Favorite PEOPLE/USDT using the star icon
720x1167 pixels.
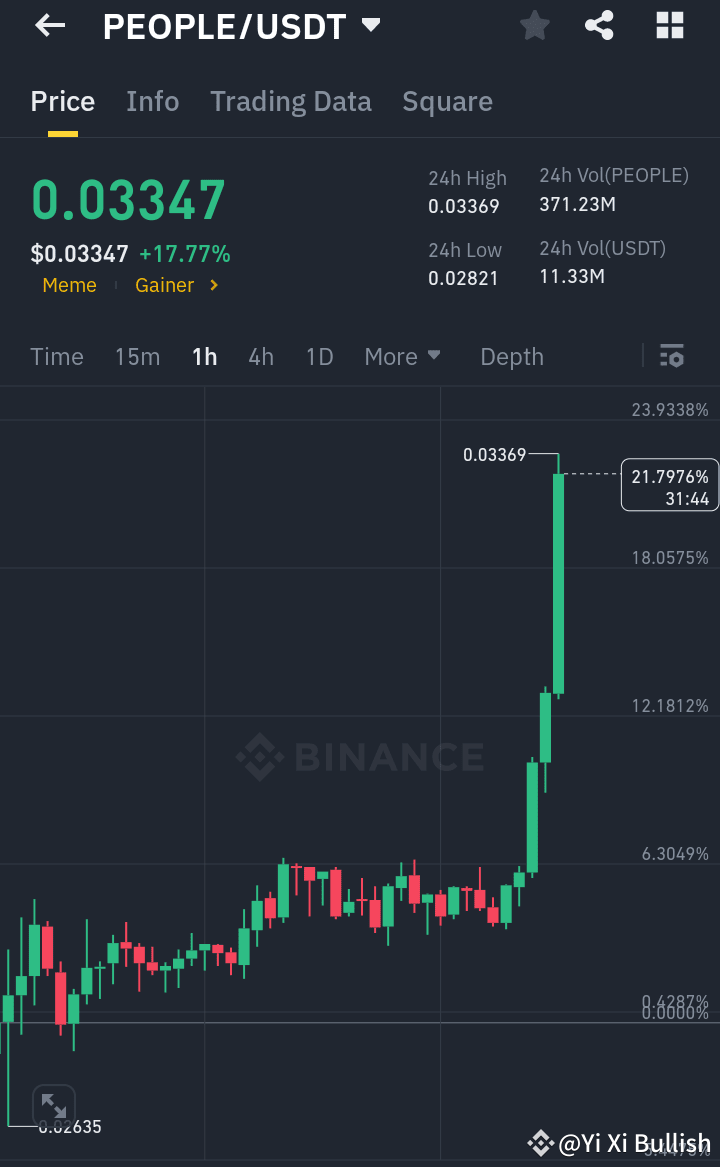click(534, 25)
